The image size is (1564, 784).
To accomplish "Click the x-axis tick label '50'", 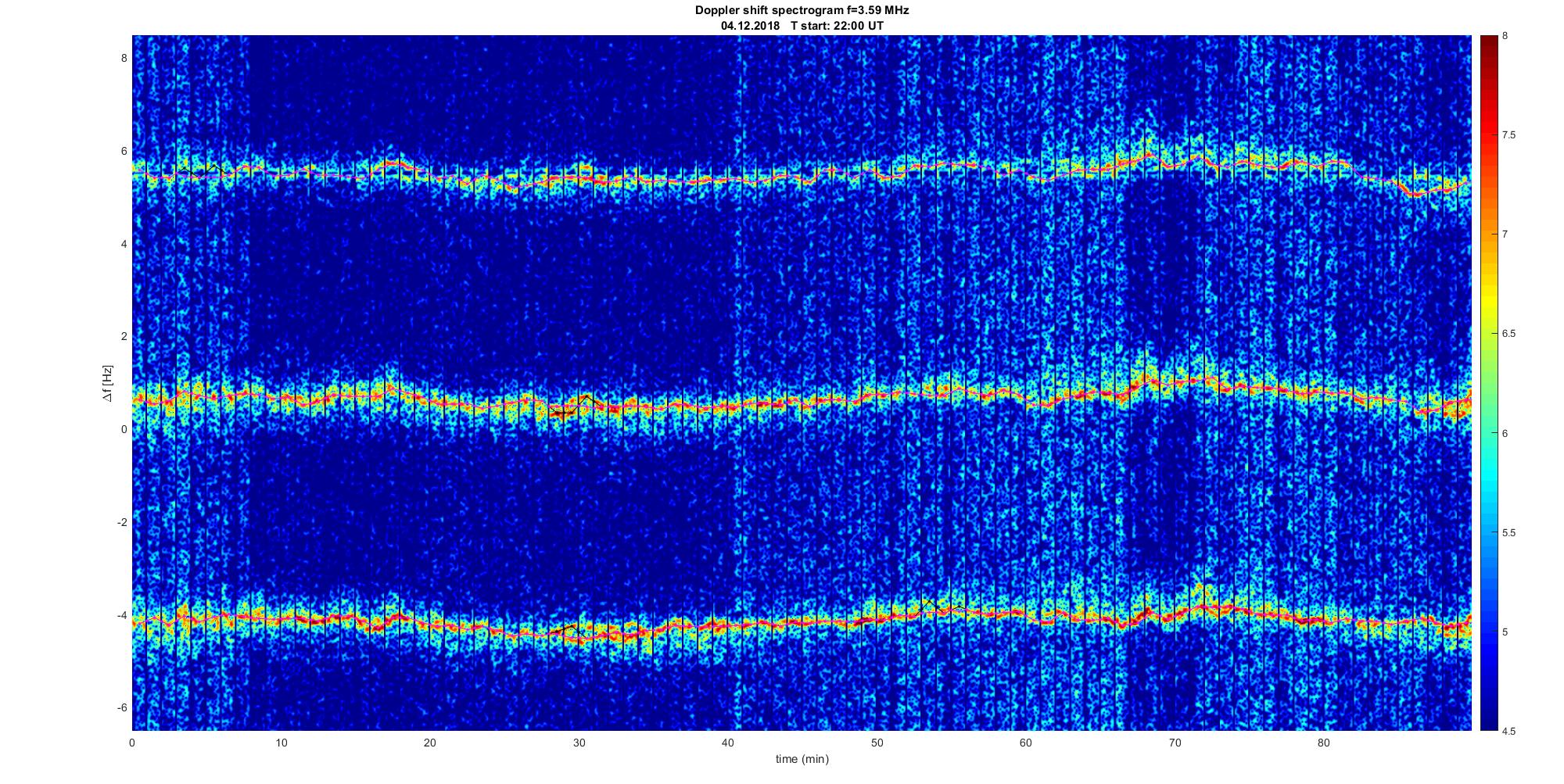I will pyautogui.click(x=877, y=743).
